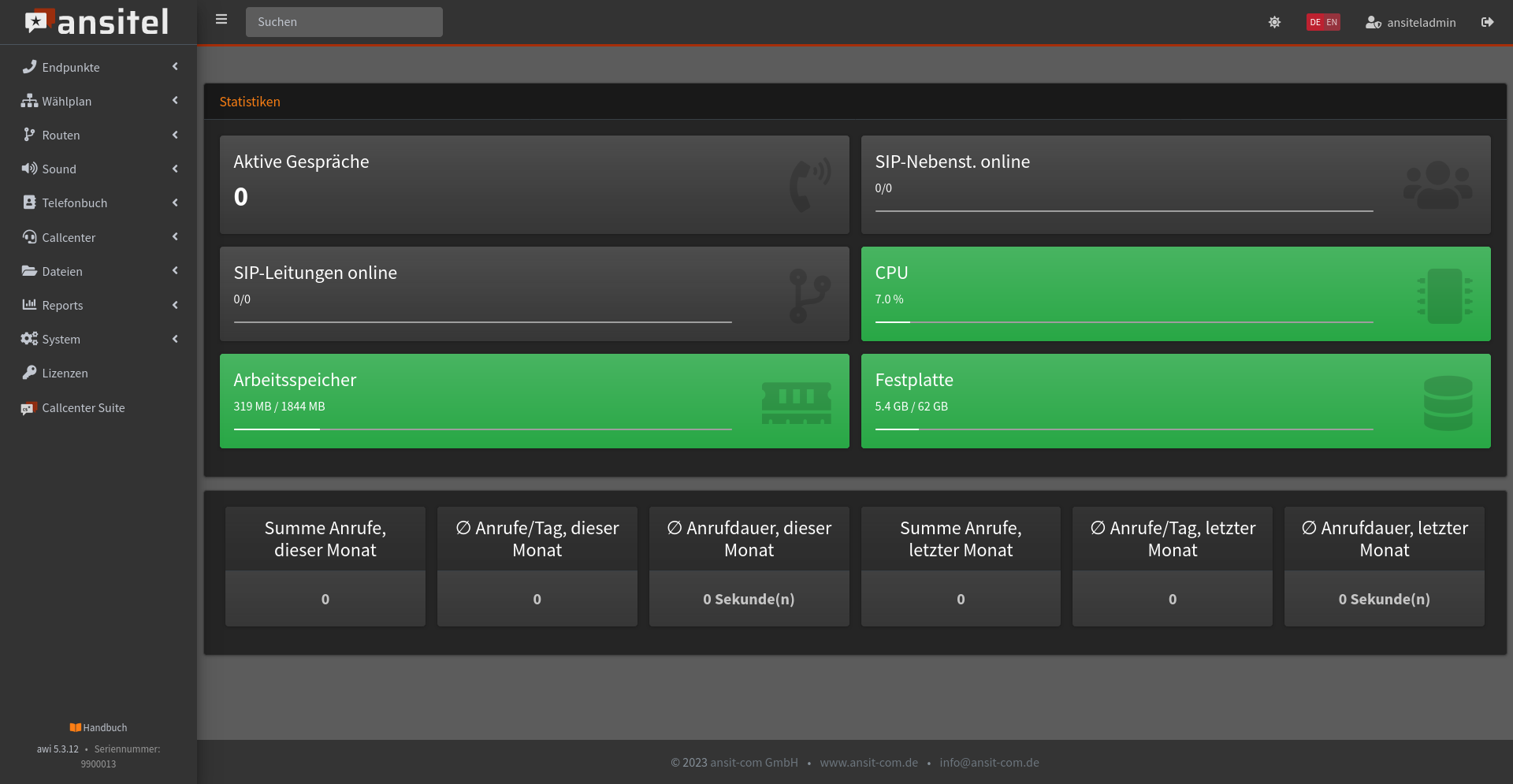The image size is (1513, 784).
Task: Click the System gears icon
Action: [x=29, y=339]
